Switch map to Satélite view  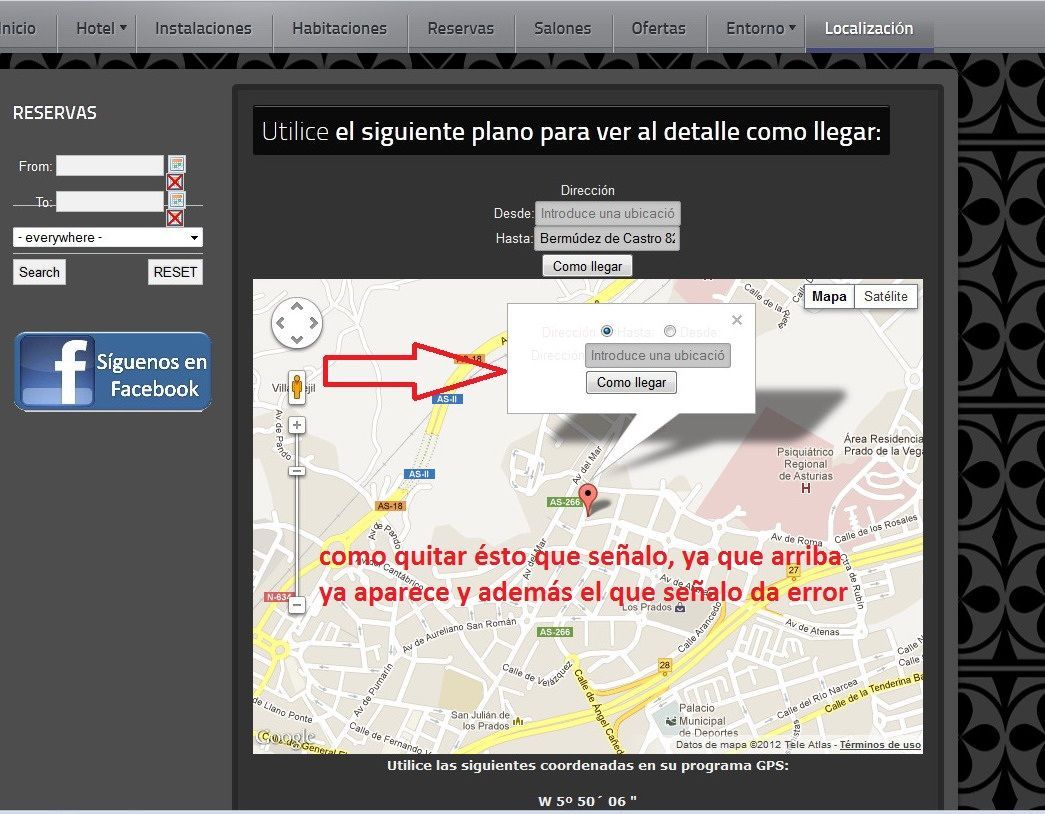[886, 297]
